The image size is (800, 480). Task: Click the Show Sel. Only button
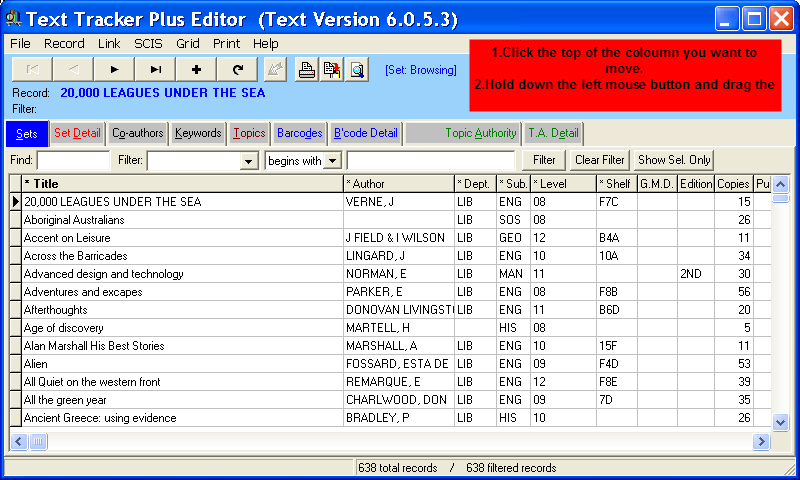(x=674, y=160)
